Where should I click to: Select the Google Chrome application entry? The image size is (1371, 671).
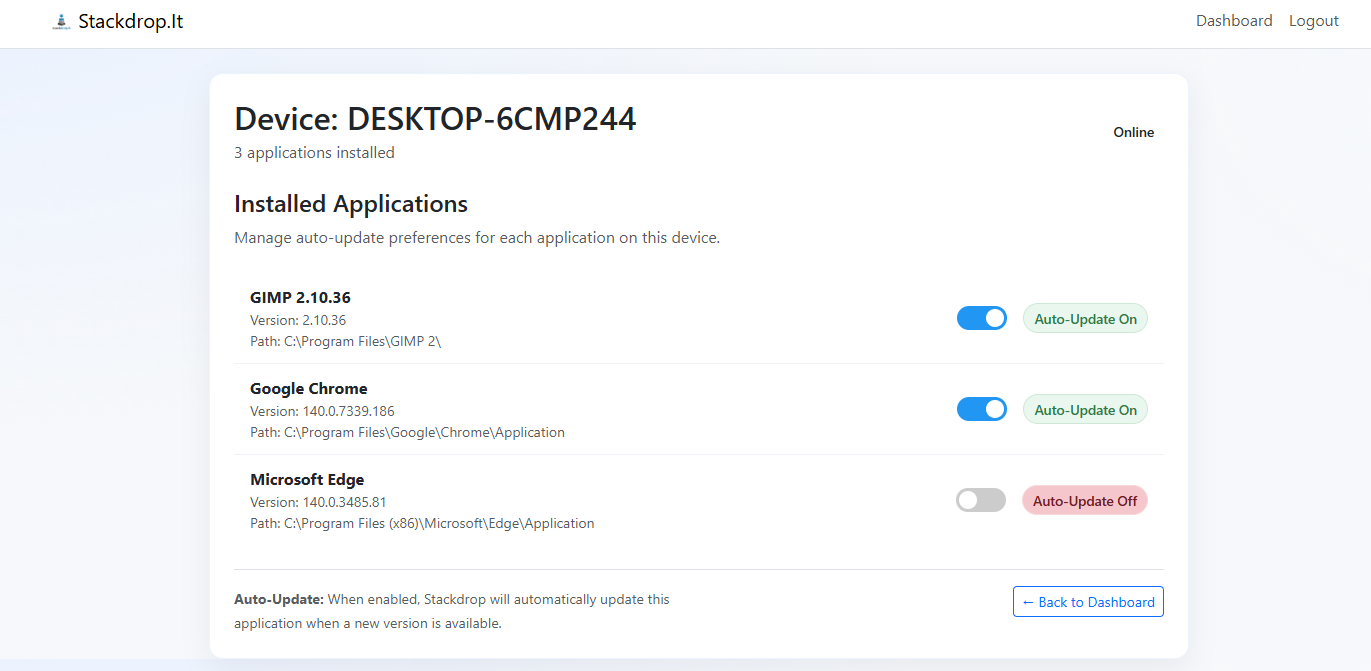tap(308, 388)
